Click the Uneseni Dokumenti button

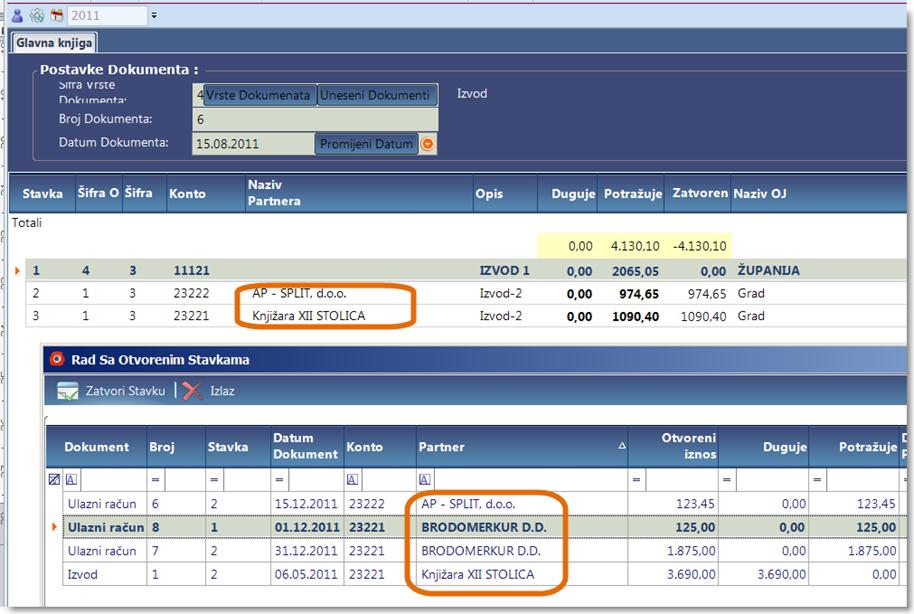[377, 95]
